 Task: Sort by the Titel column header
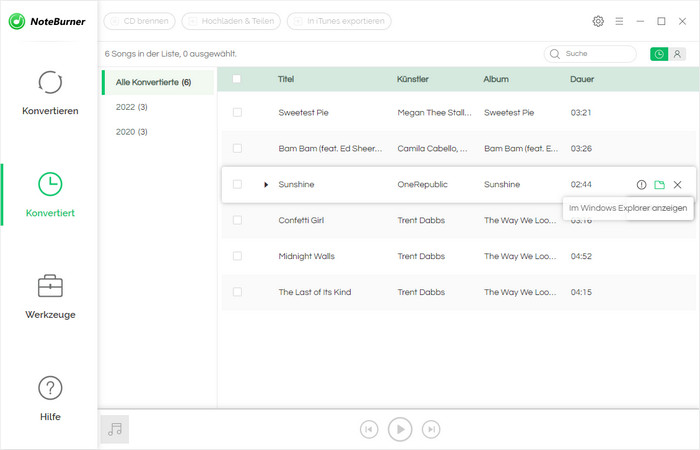(x=286, y=79)
